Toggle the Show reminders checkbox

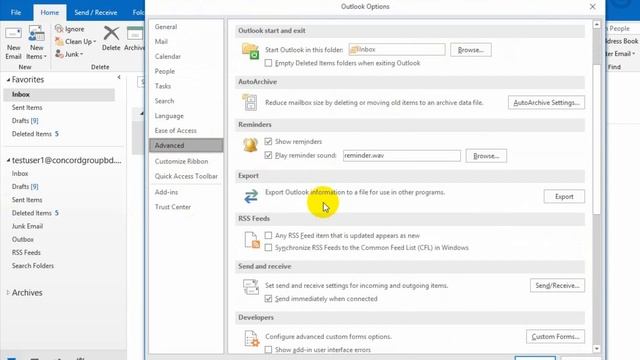[x=268, y=141]
